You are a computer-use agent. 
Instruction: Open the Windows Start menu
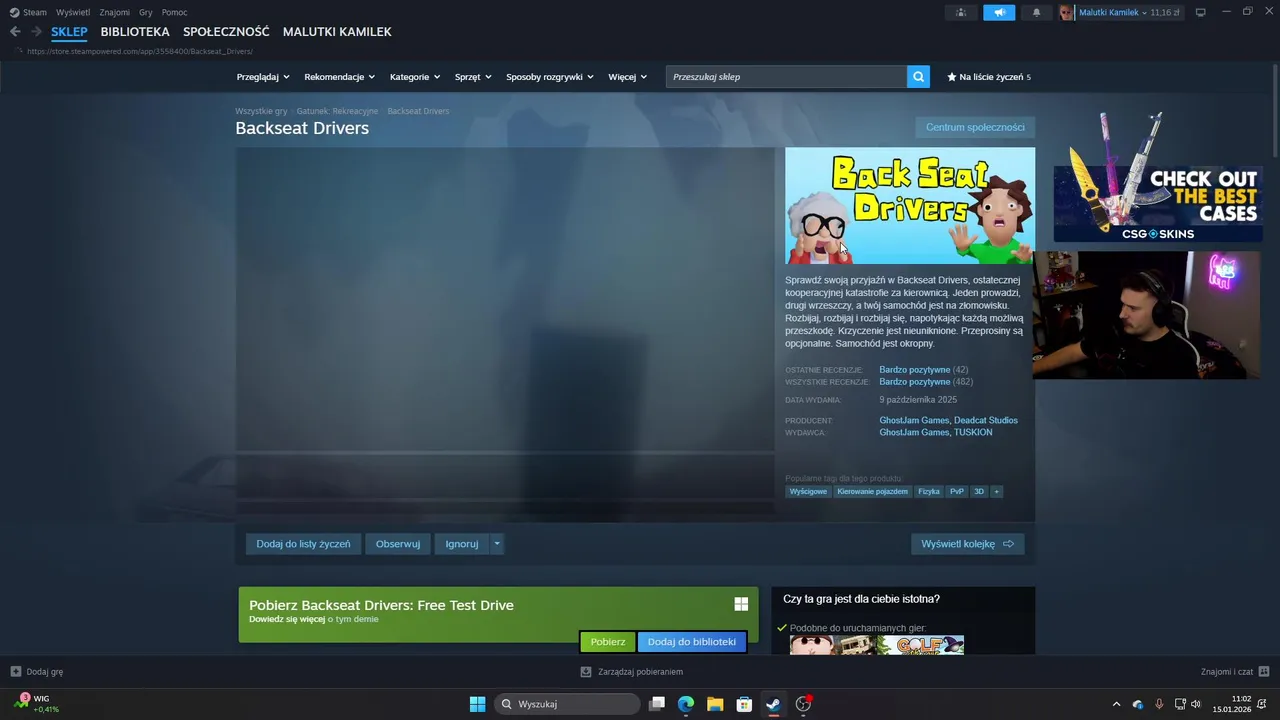478,704
